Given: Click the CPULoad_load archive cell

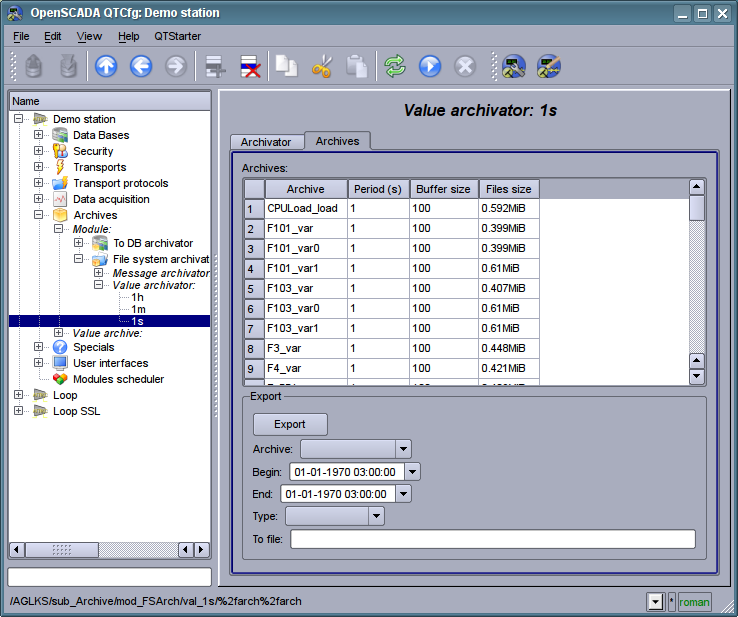Looking at the screenshot, I should pos(306,208).
